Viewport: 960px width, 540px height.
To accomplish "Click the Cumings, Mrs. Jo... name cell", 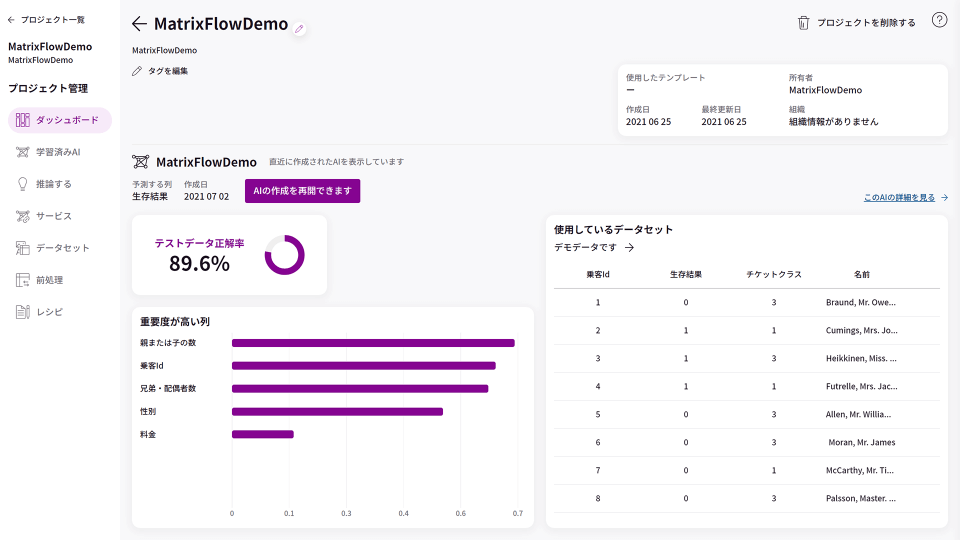I will pyautogui.click(x=861, y=331).
